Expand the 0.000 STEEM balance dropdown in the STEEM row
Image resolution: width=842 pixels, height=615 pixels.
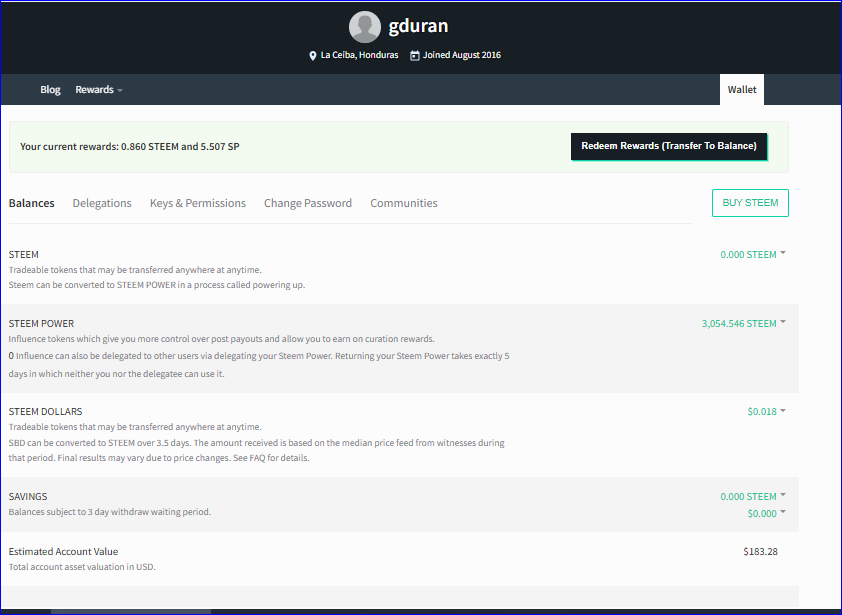click(753, 255)
